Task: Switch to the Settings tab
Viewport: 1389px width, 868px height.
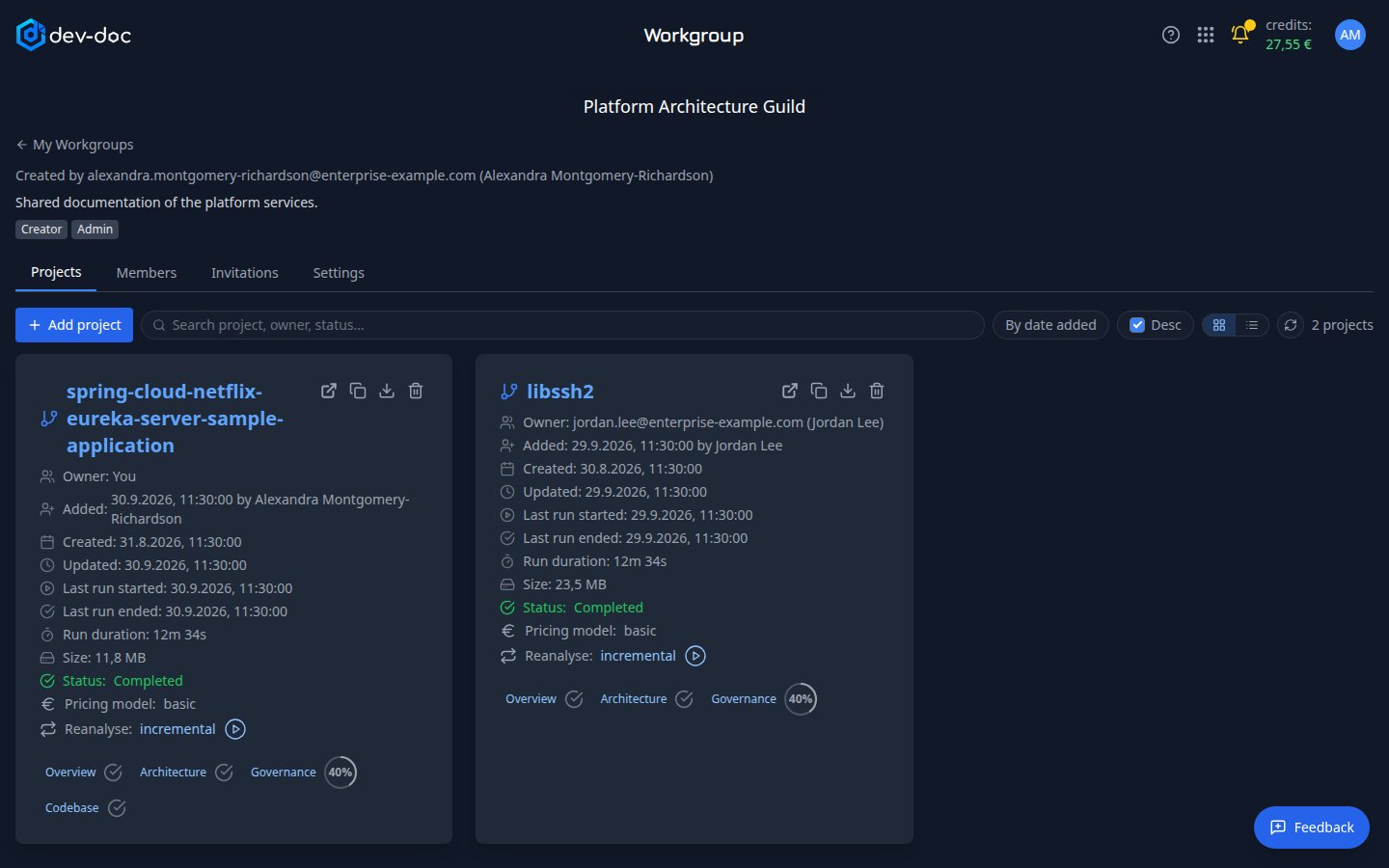Action: click(339, 273)
